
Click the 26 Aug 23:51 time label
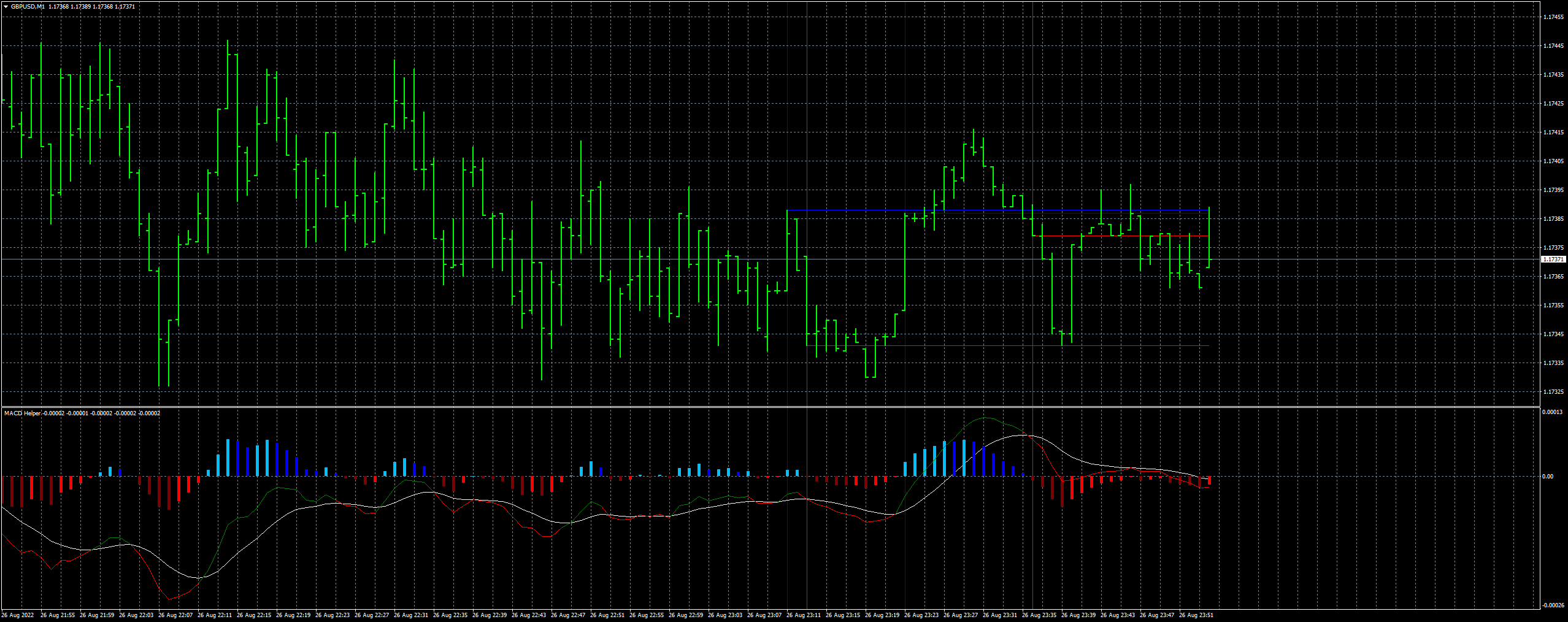click(1196, 615)
